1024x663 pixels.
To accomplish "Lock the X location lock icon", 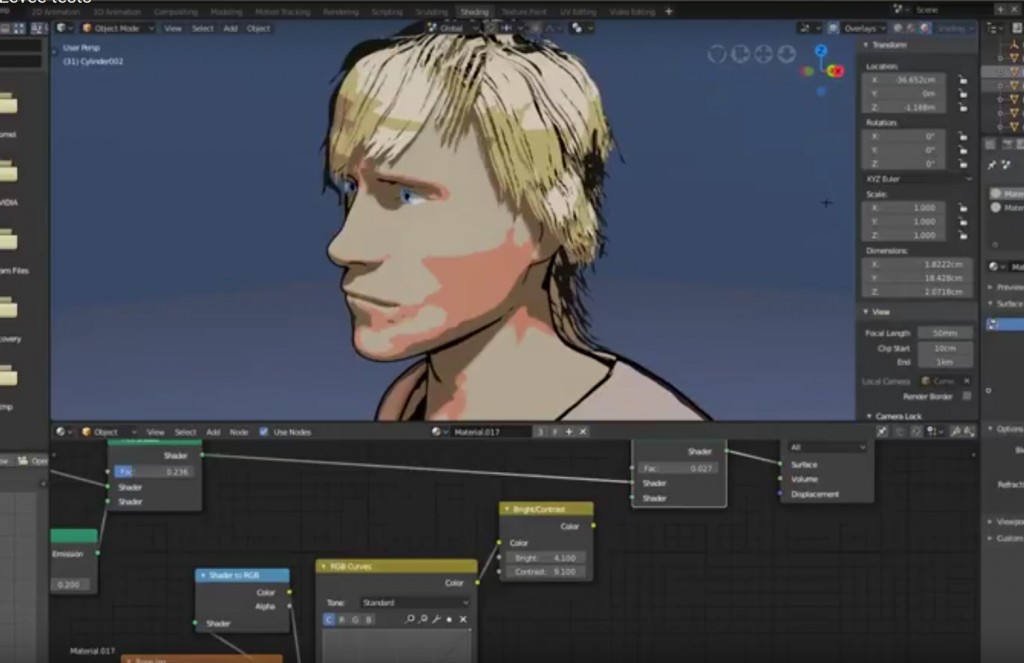I will tap(962, 79).
